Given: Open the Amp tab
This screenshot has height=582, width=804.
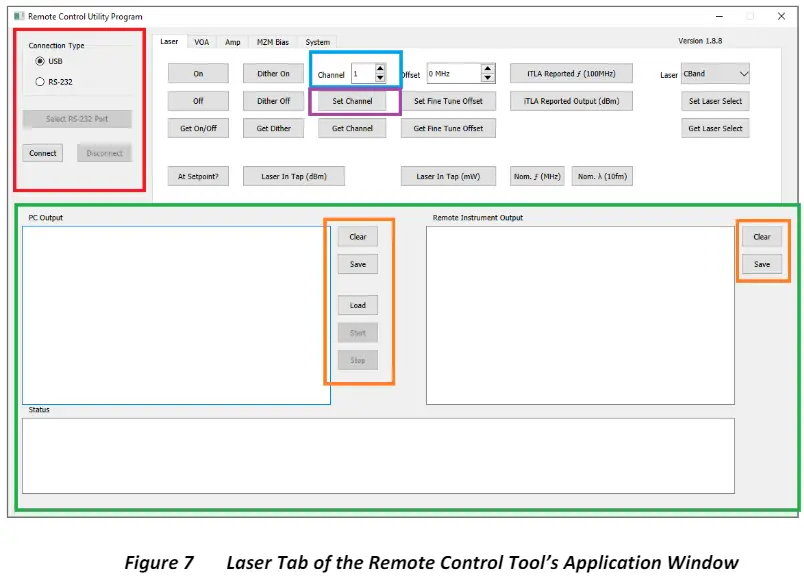Looking at the screenshot, I should [233, 42].
